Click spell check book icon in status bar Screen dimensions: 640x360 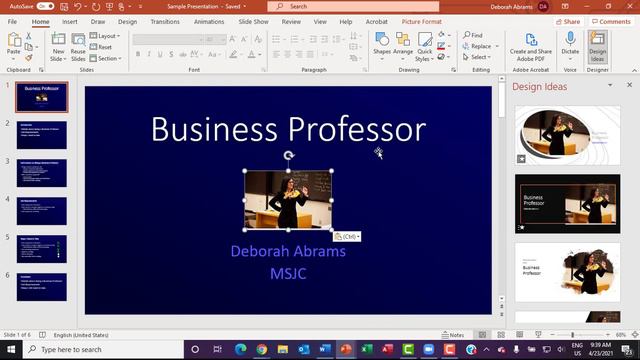click(42, 335)
